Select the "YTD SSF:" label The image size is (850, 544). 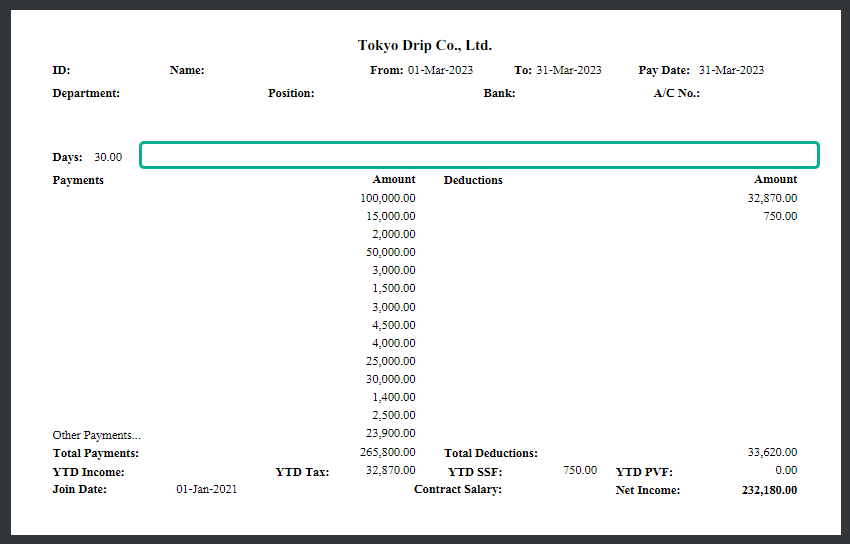point(475,472)
